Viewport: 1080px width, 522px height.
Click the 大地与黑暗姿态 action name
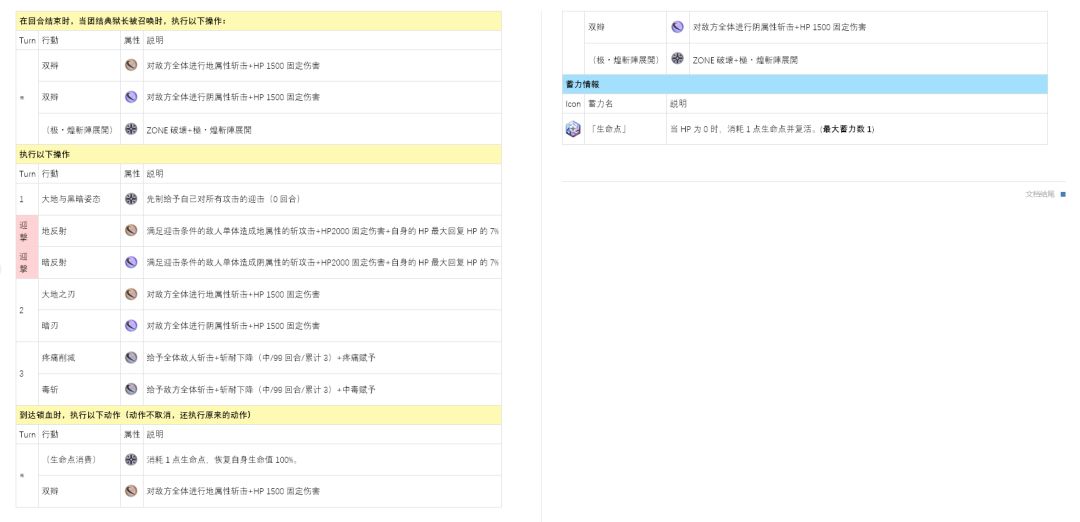70,199
